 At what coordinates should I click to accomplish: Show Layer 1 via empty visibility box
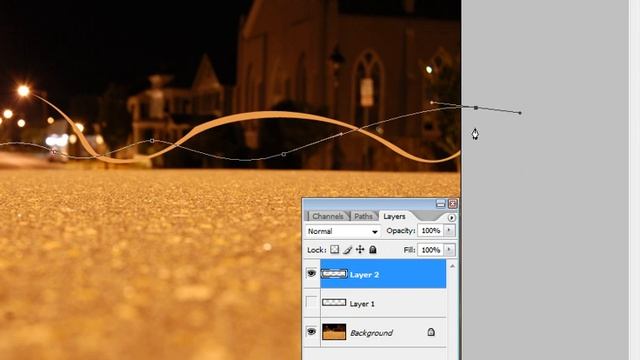[311, 302]
